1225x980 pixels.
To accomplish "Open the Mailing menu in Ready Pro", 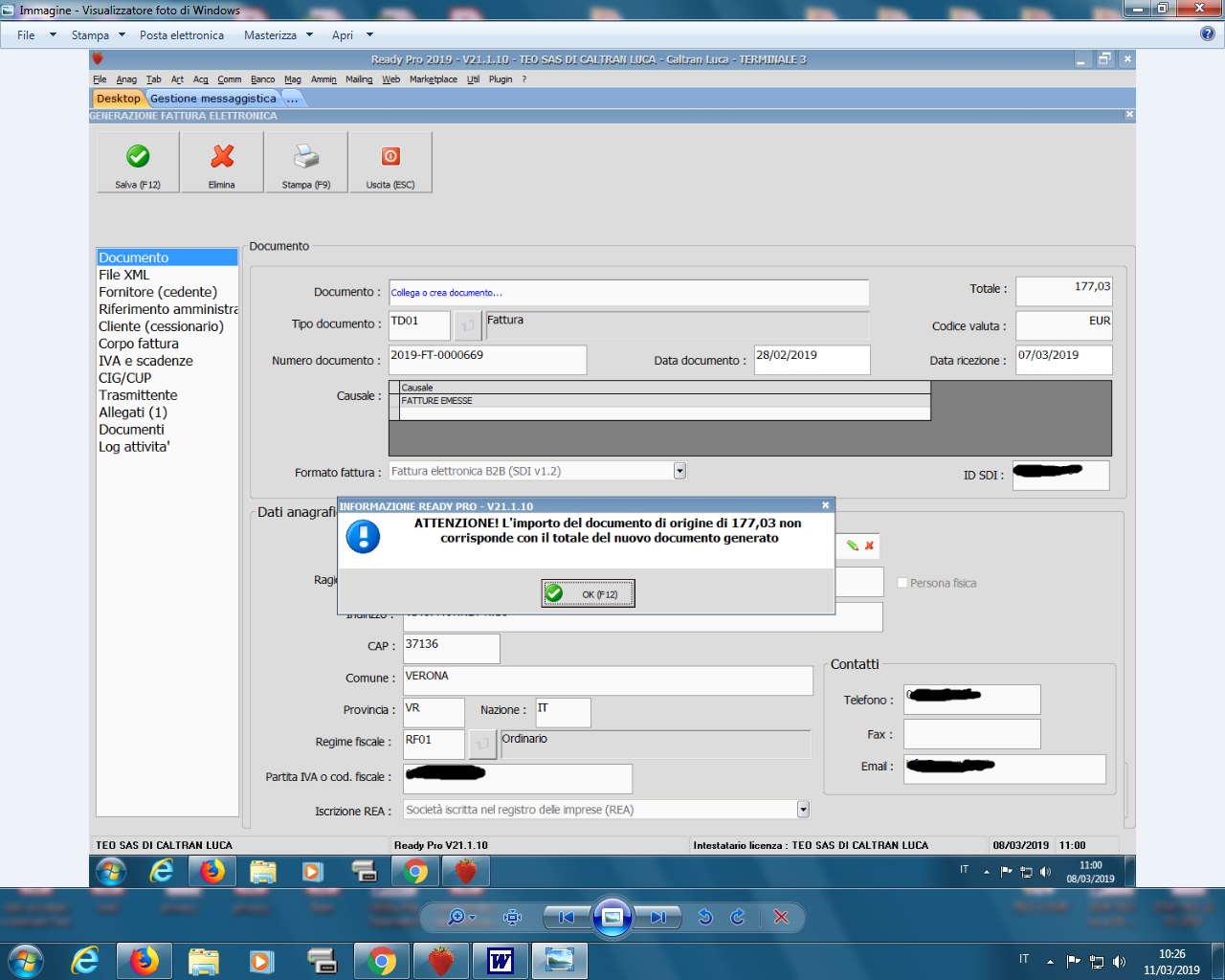I will pos(359,79).
